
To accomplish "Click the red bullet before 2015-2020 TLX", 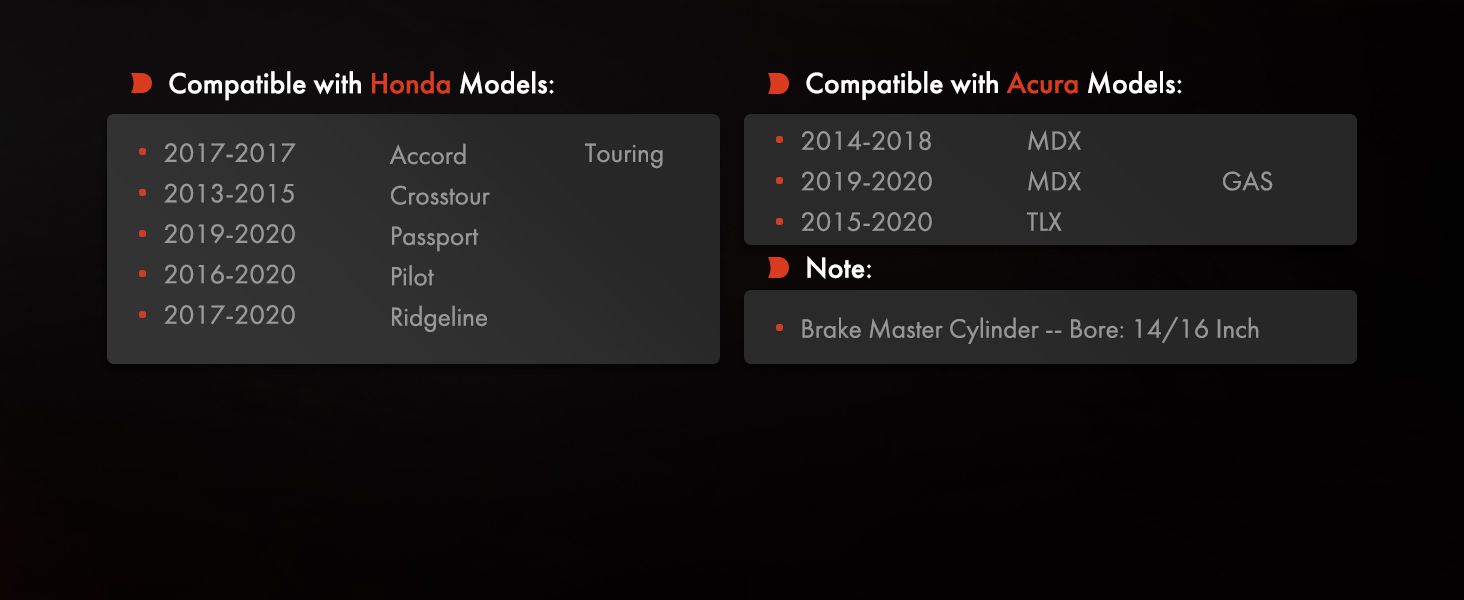I will click(779, 221).
